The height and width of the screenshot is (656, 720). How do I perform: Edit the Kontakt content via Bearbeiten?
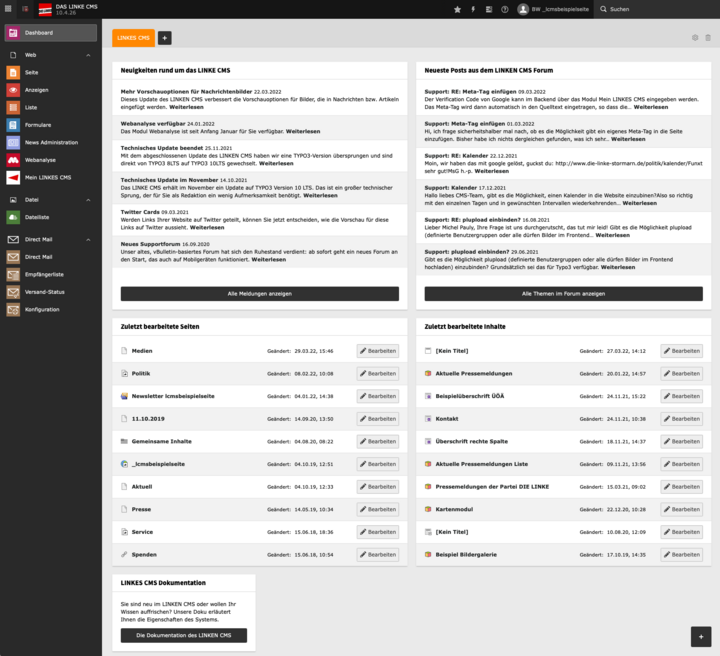point(681,419)
